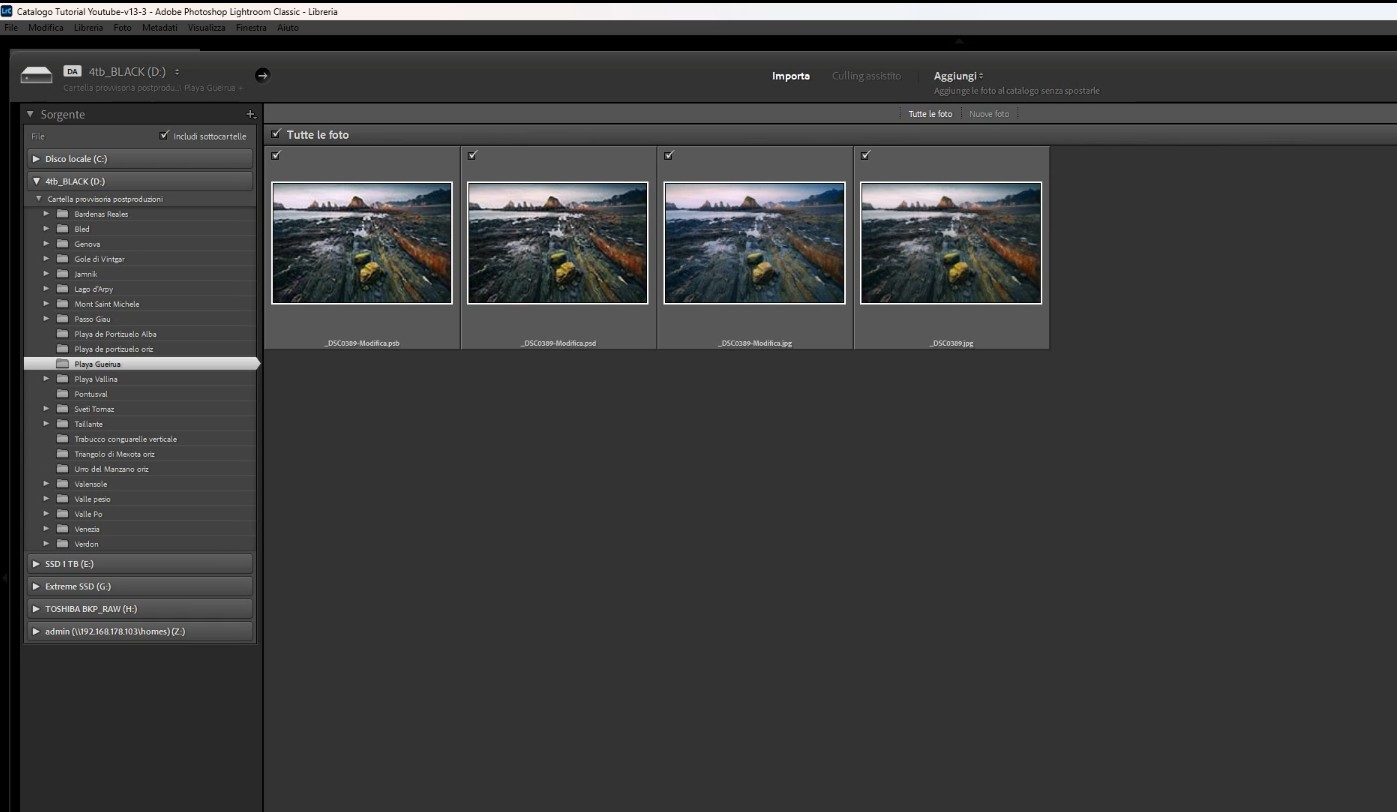Open the Metadati menu
The width and height of the screenshot is (1397, 812).
(159, 27)
